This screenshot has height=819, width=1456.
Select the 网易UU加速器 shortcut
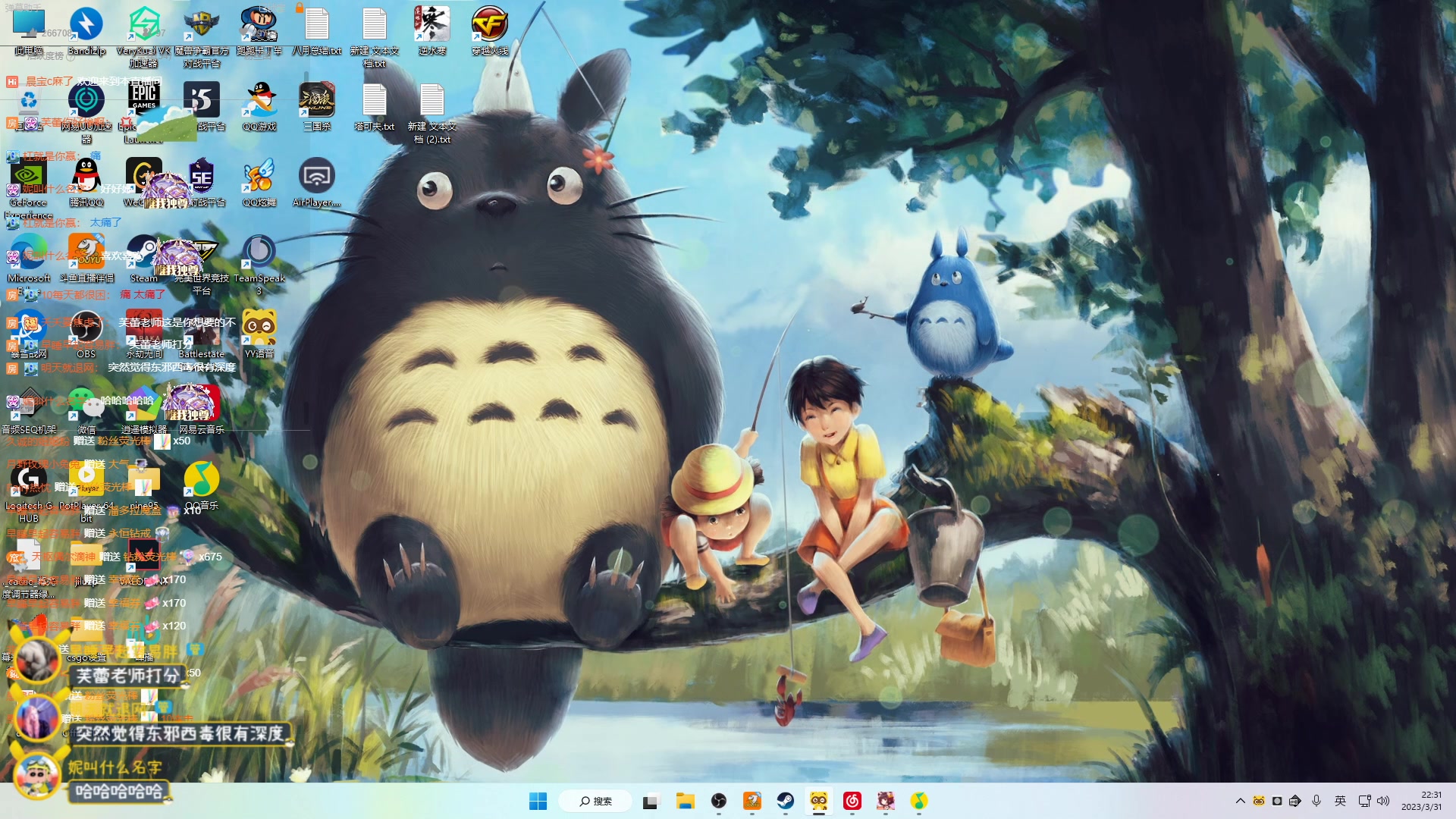[86, 112]
